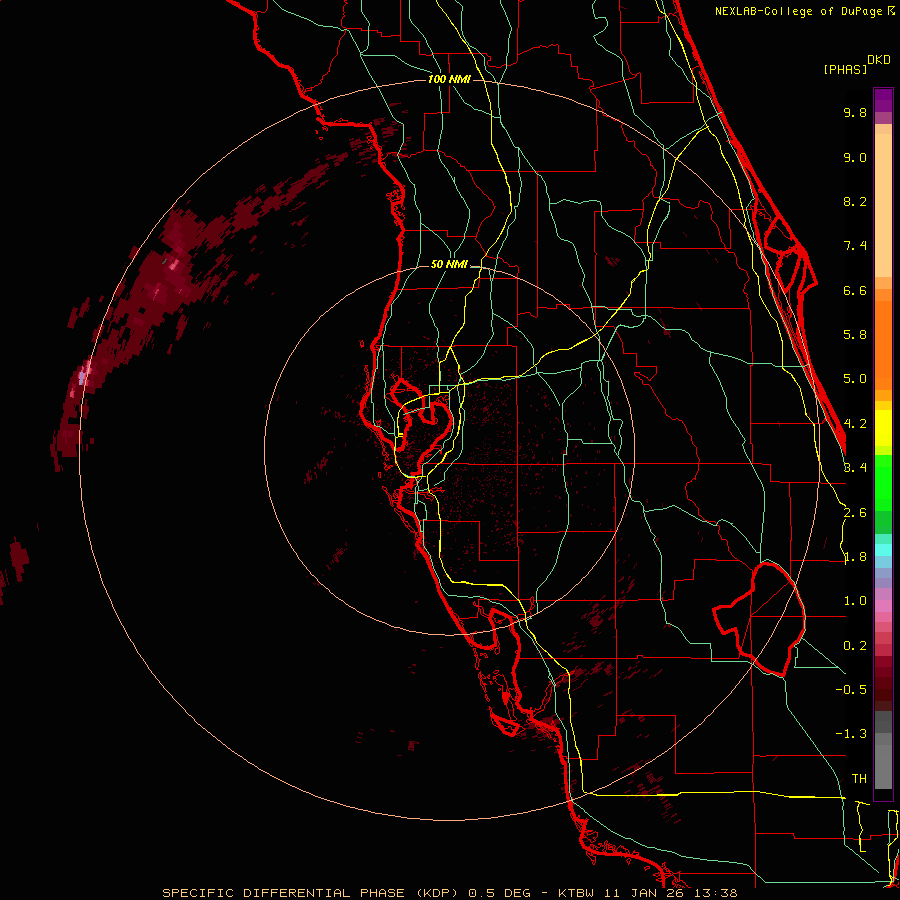This screenshot has height=900, width=900.
Task: Click the 4.2 value on color scale
Action: coord(855,424)
